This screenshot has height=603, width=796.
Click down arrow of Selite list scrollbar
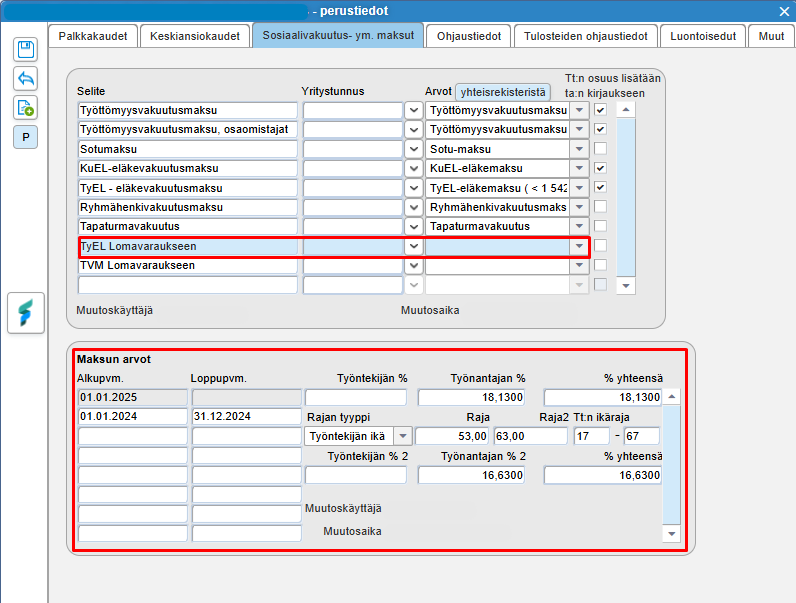coord(625,286)
